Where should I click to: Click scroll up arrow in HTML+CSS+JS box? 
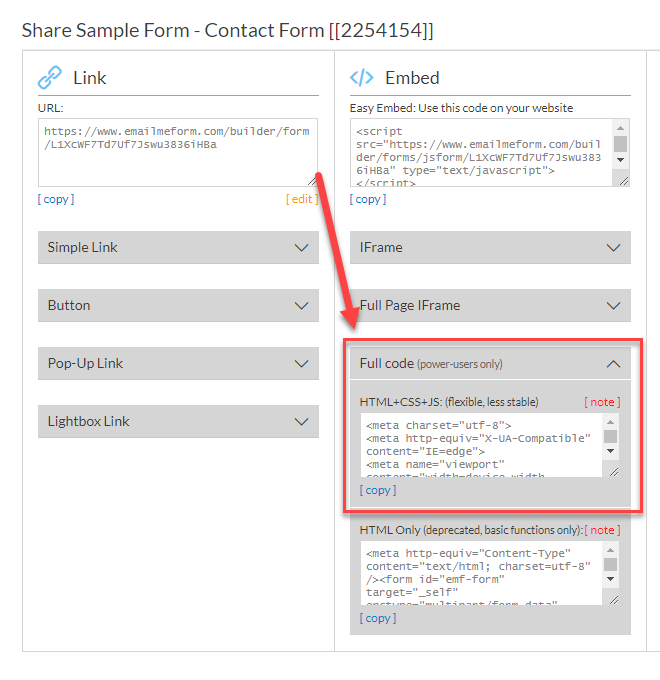click(611, 422)
